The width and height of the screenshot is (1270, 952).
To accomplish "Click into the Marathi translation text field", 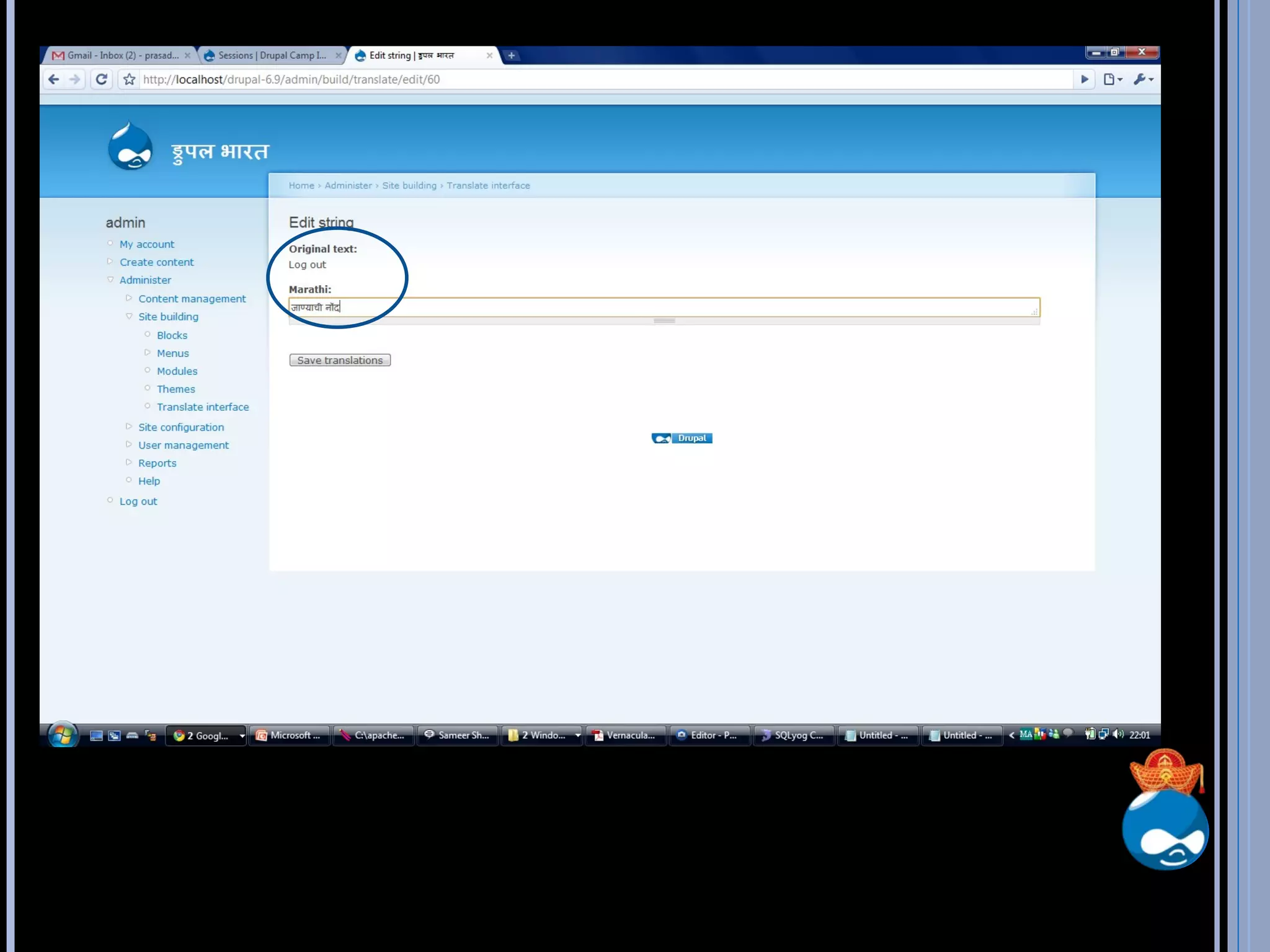I will click(664, 307).
